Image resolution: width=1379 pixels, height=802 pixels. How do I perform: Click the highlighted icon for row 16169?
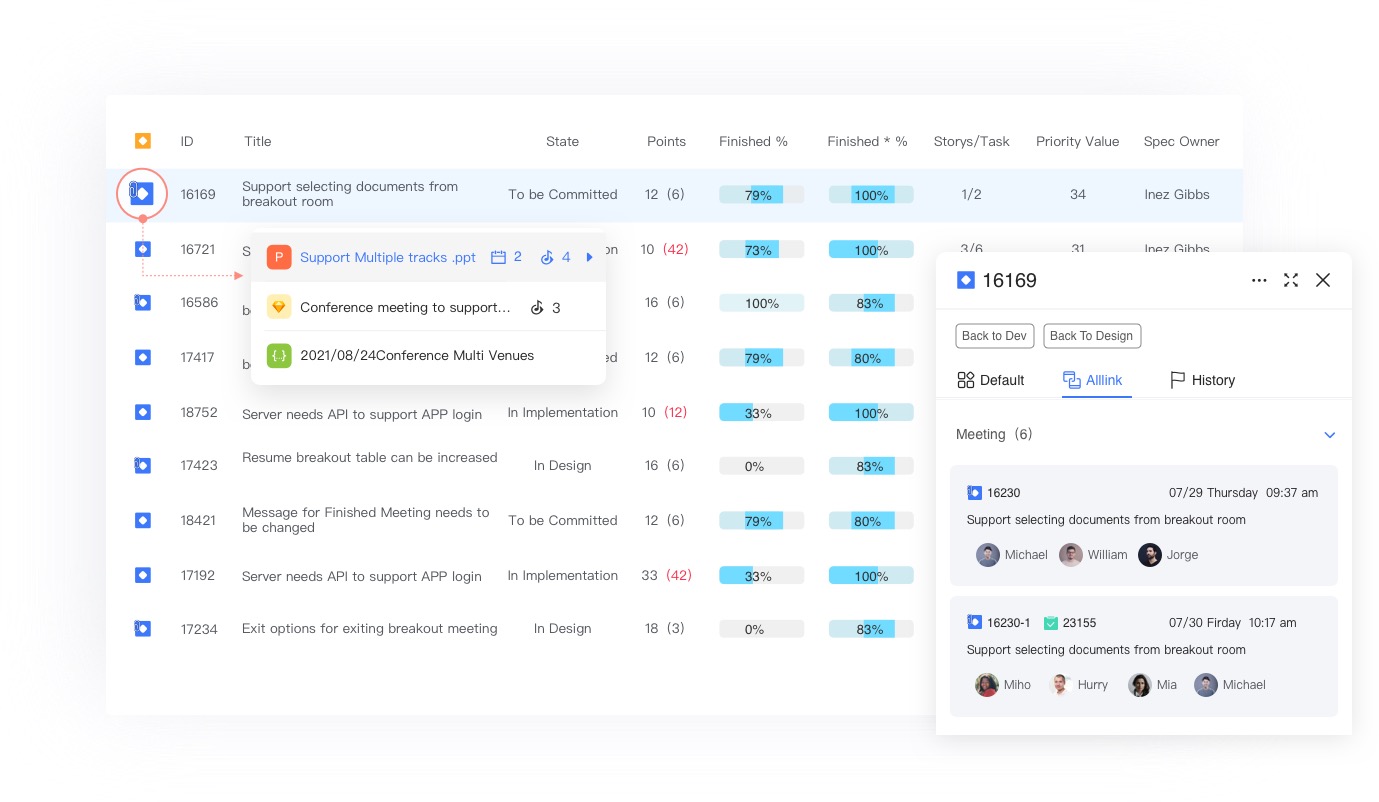click(142, 193)
